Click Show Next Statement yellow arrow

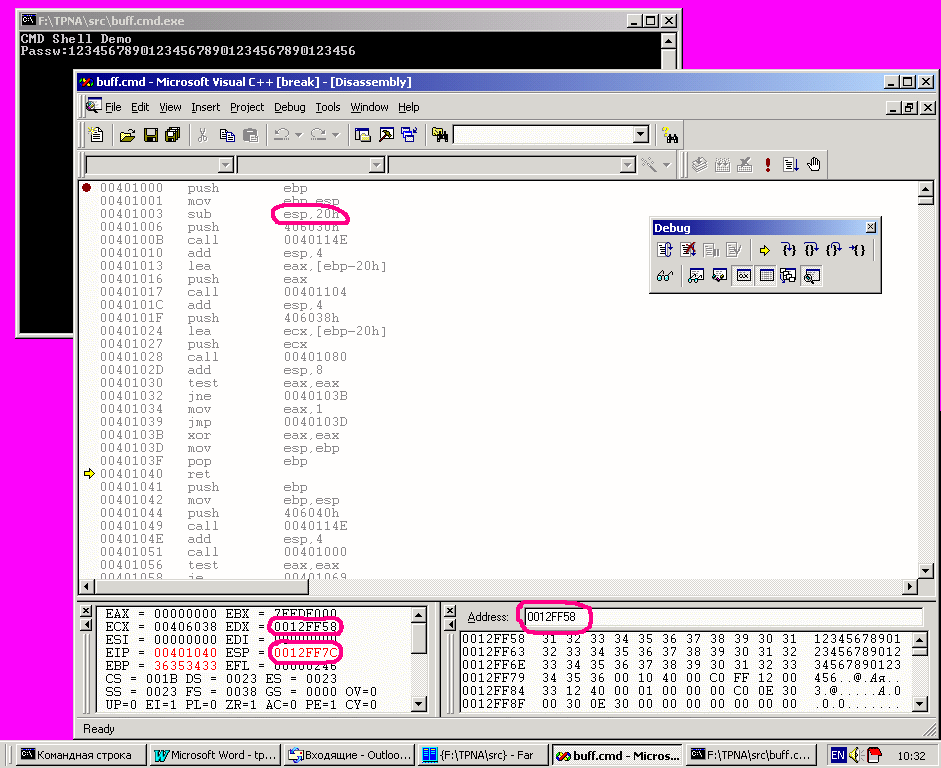click(x=765, y=250)
